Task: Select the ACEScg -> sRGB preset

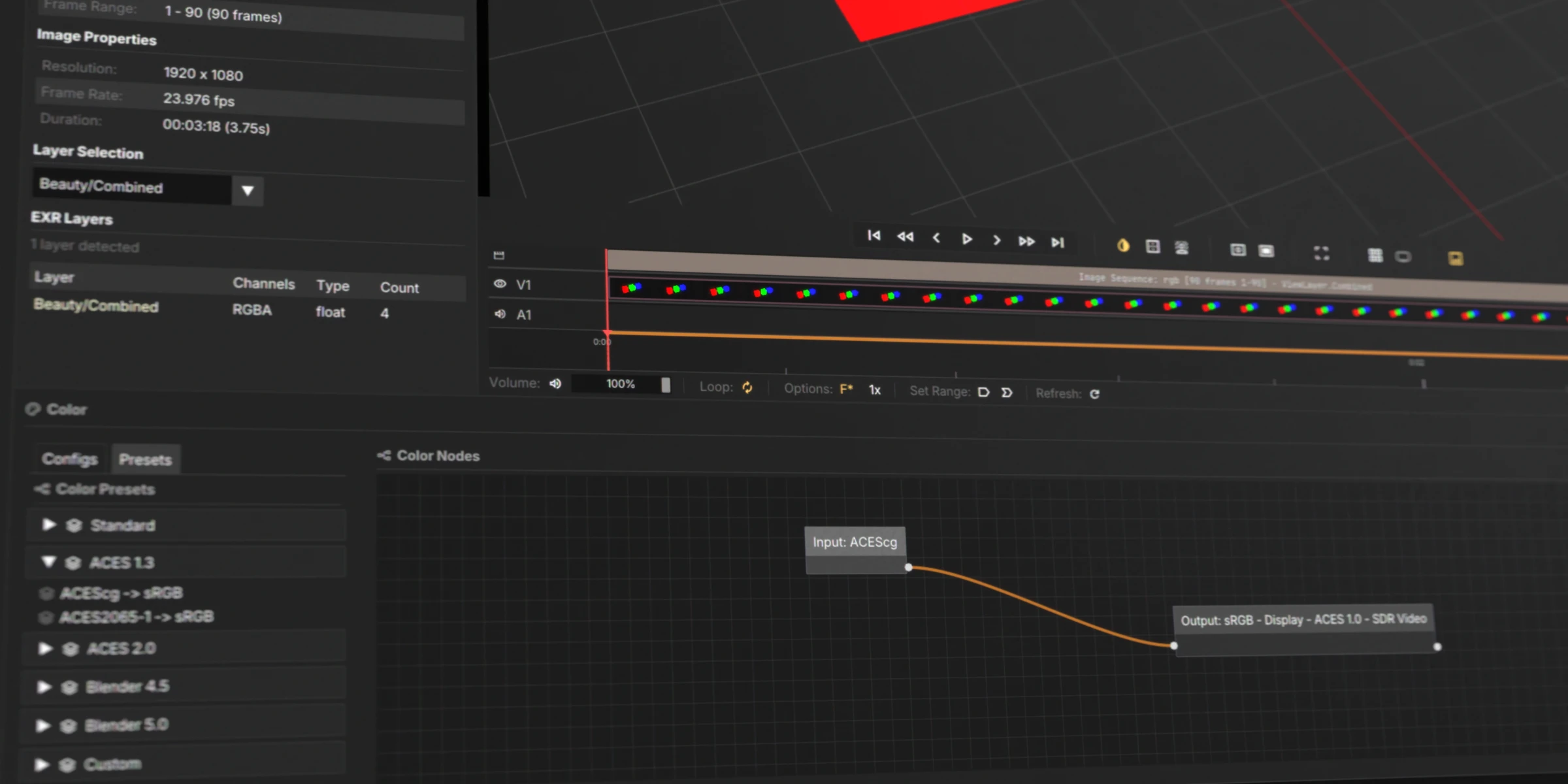Action: (121, 593)
